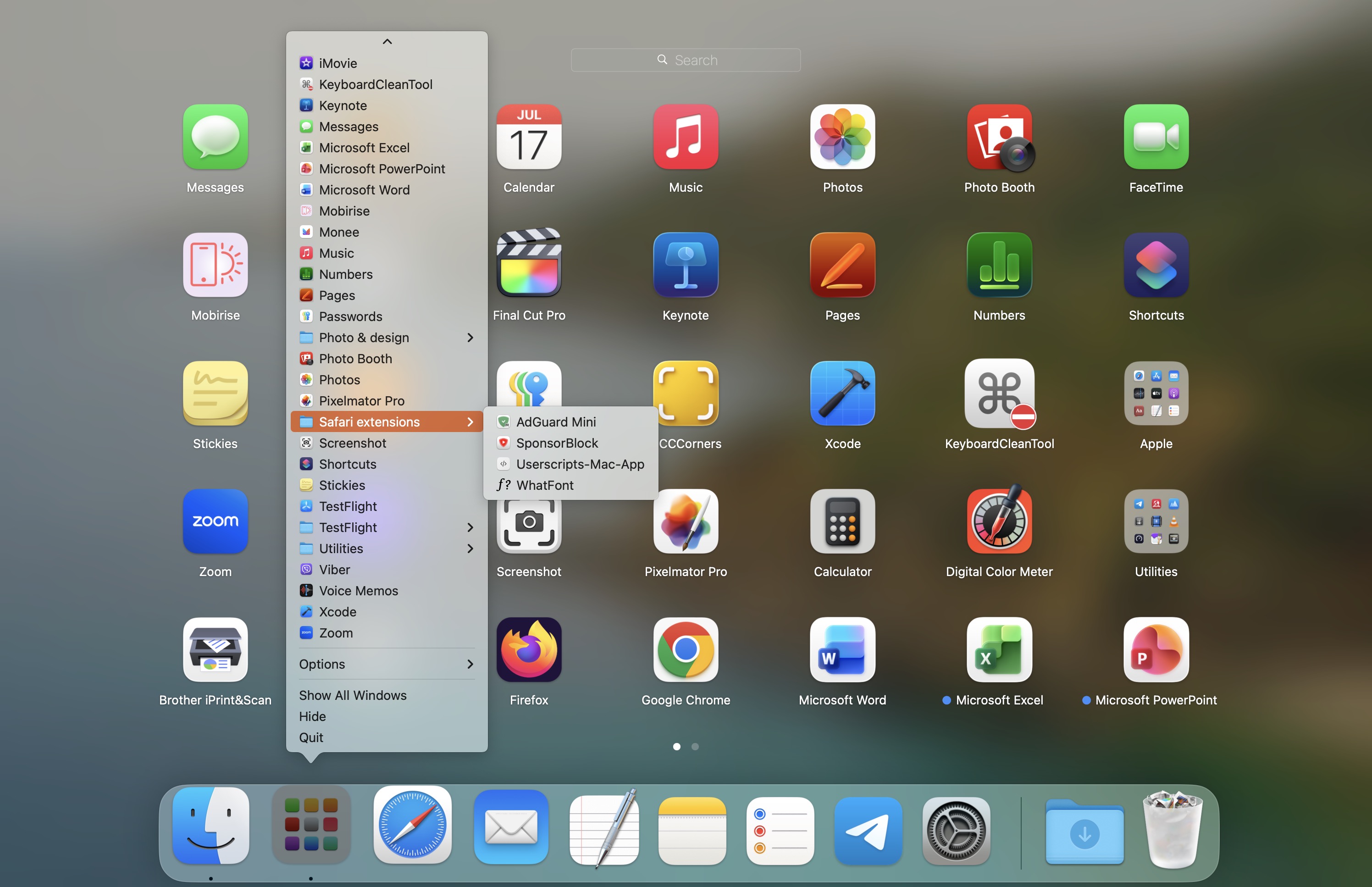1372x887 pixels.
Task: Choose KeyboardCleanTool in the menu list
Action: point(387,85)
